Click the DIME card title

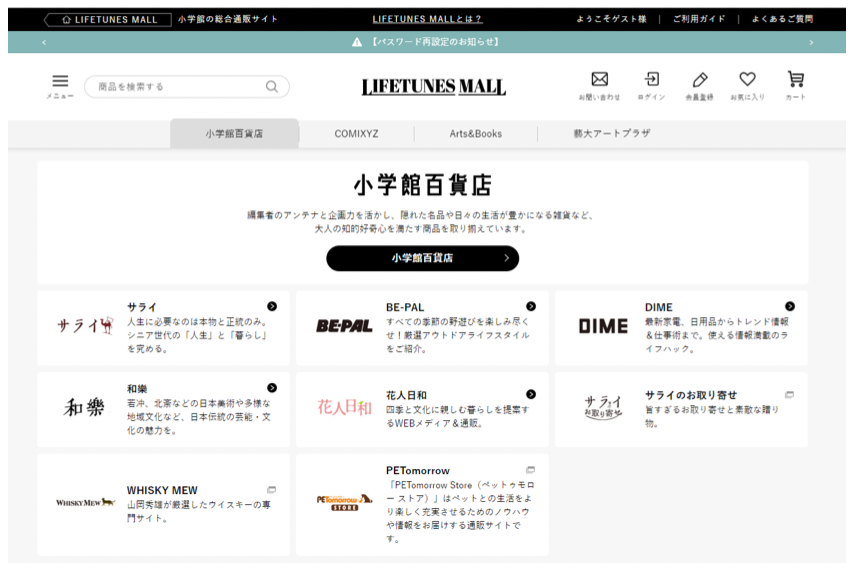[x=659, y=307]
